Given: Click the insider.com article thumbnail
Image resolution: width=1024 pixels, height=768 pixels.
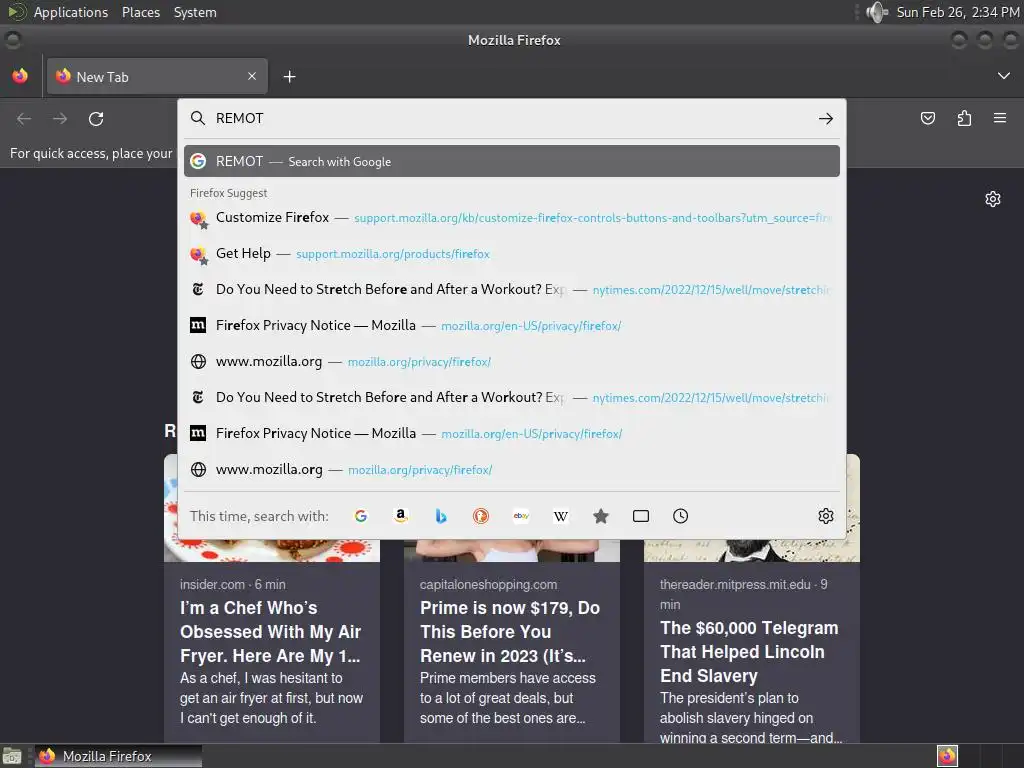Looking at the screenshot, I should [x=272, y=550].
